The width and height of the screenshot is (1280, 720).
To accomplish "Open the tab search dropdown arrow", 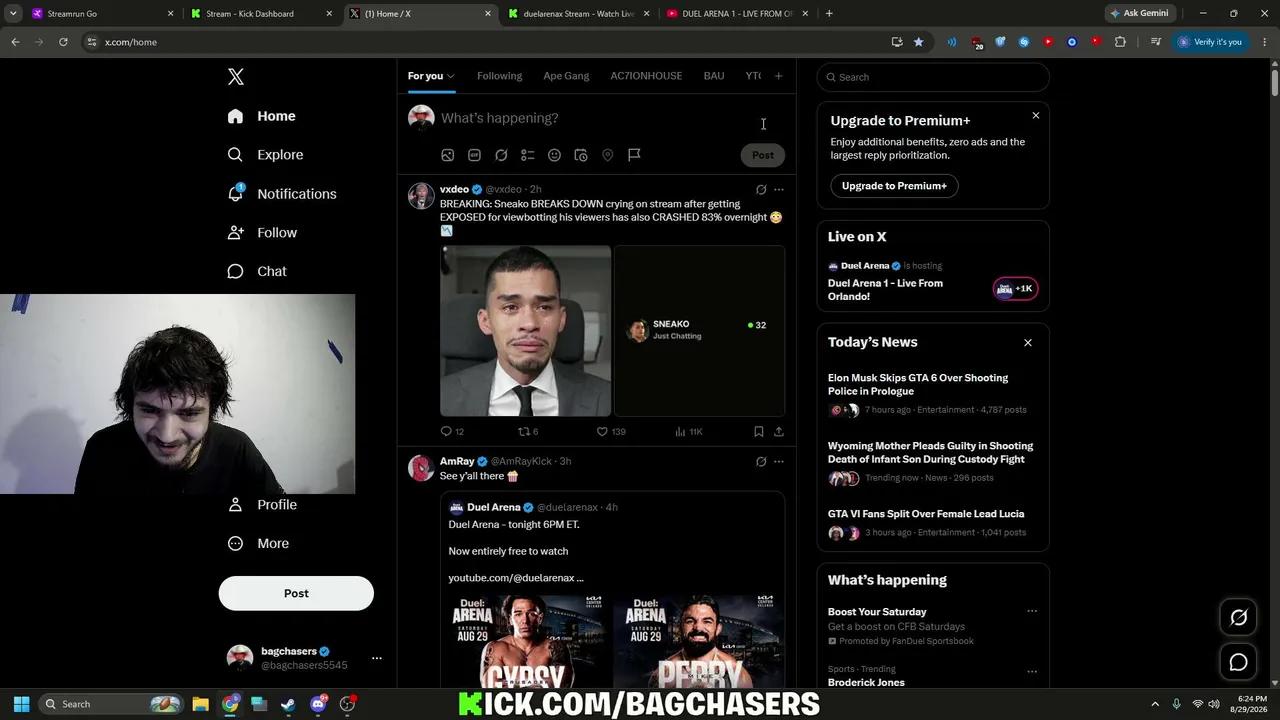I will (11, 14).
